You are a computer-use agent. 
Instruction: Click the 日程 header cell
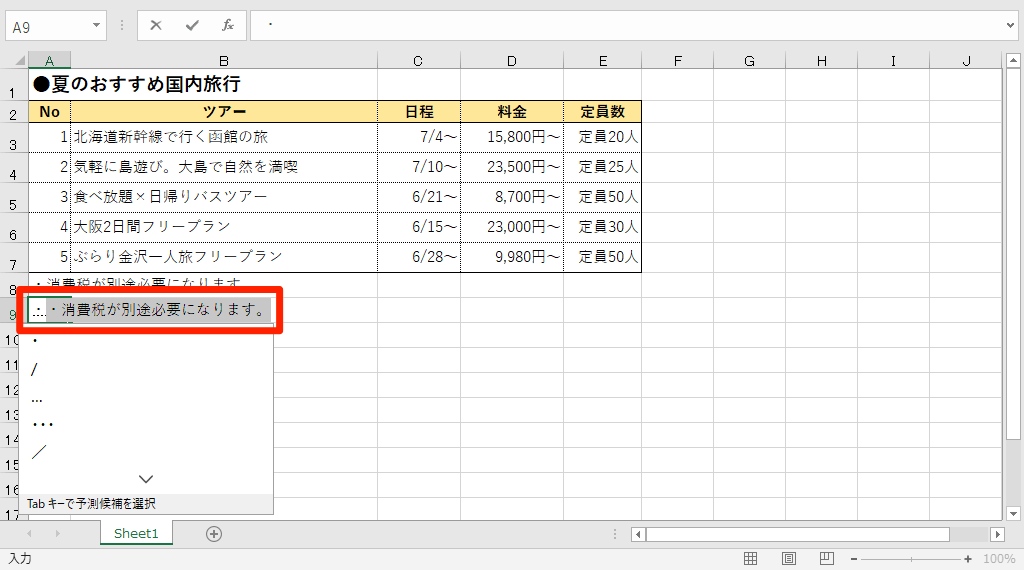419,112
